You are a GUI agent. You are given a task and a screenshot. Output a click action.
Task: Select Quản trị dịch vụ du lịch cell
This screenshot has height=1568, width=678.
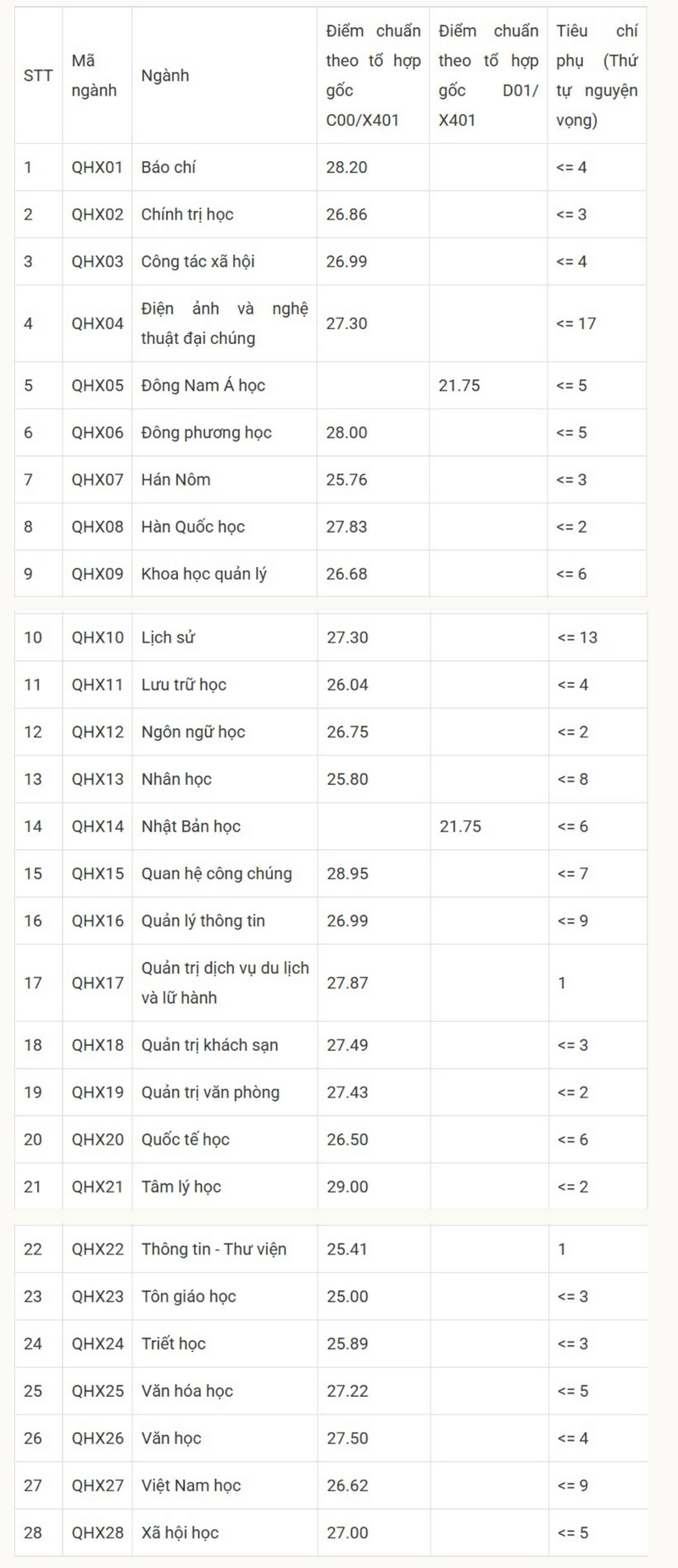click(225, 983)
